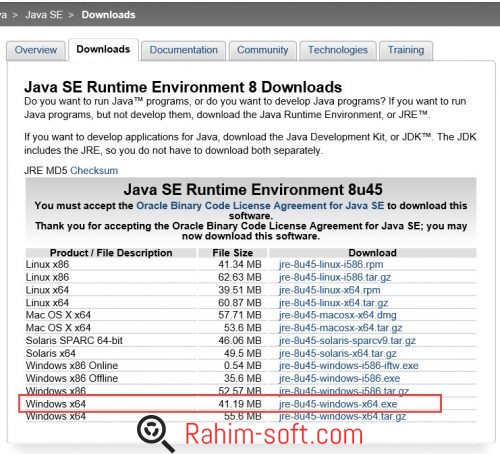Image resolution: width=500 pixels, height=454 pixels.
Task: Select the Downloads tab
Action: coord(103,49)
